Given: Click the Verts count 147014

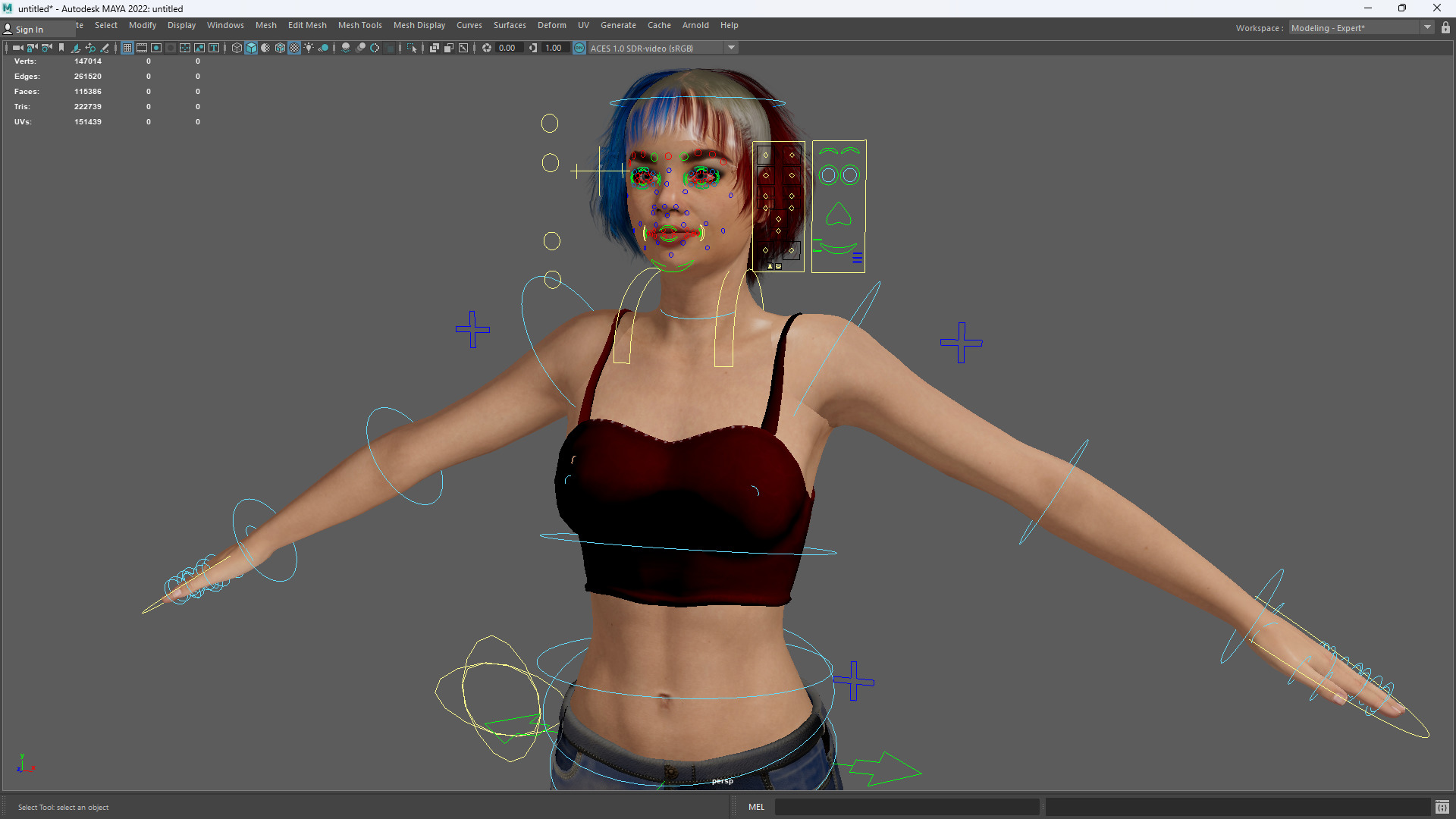Looking at the screenshot, I should [87, 61].
